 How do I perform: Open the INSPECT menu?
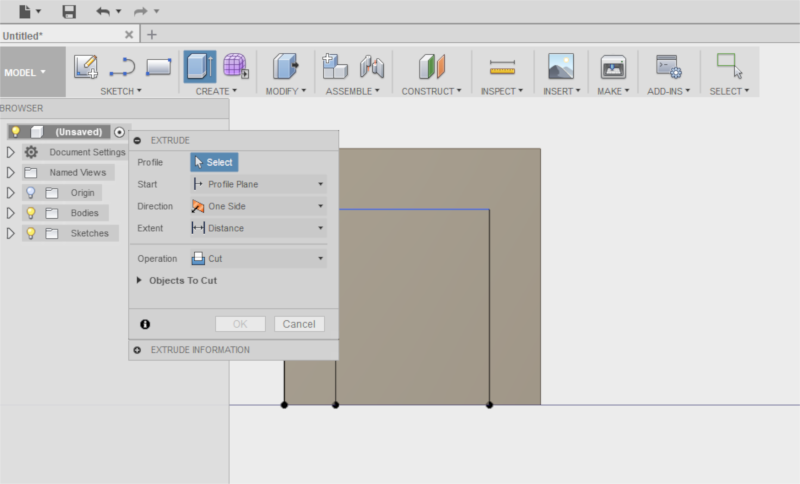point(502,91)
